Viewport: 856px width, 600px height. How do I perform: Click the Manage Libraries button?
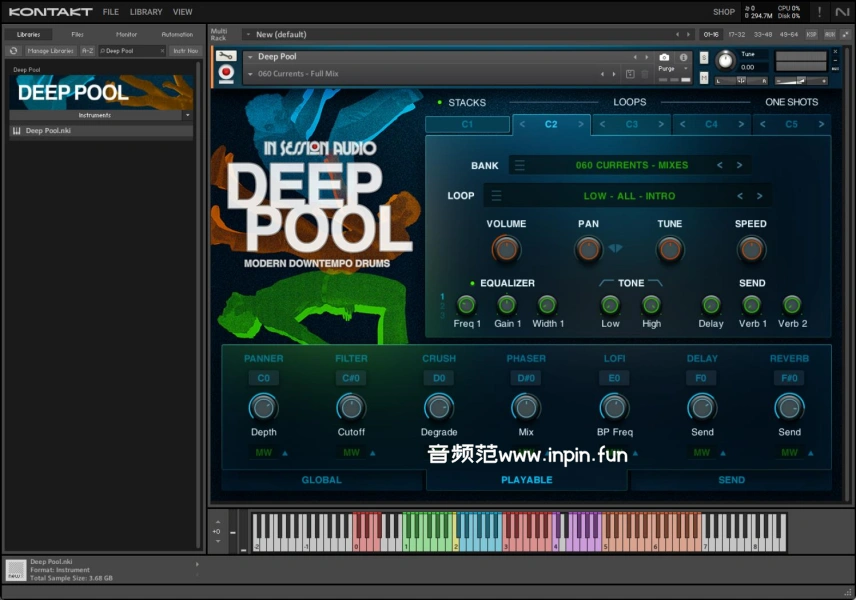[50, 50]
